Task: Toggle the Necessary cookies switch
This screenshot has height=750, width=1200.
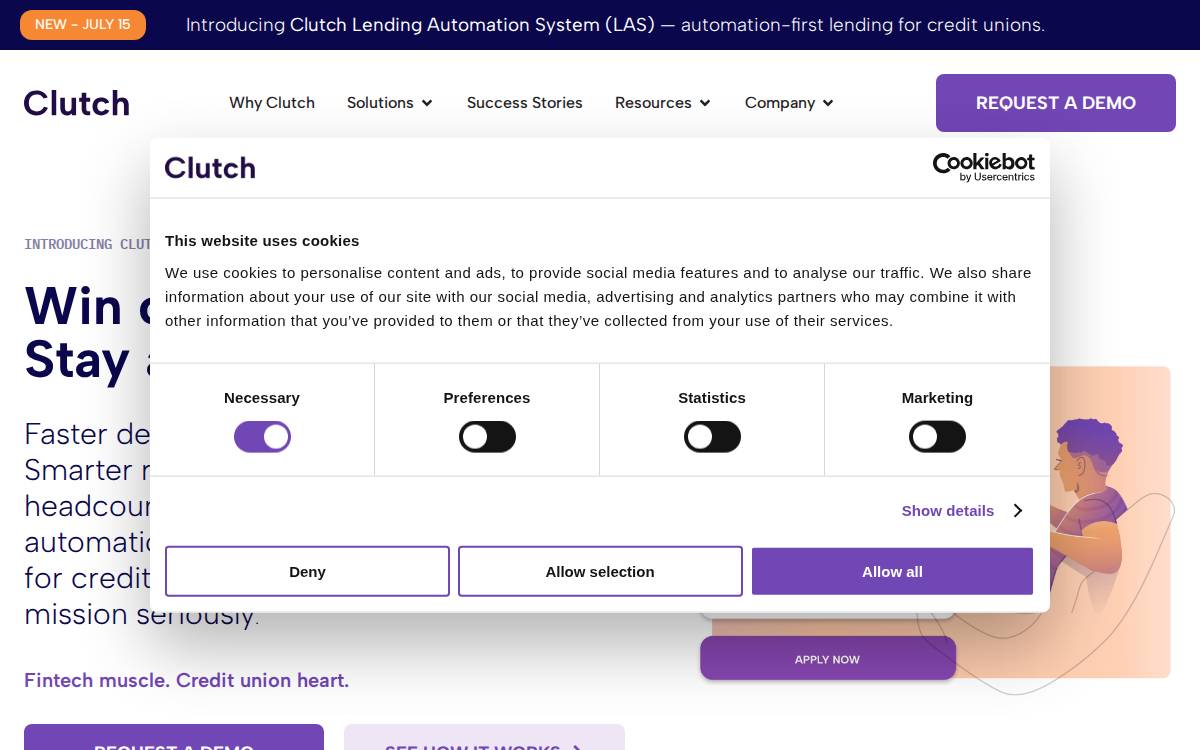Action: point(262,437)
